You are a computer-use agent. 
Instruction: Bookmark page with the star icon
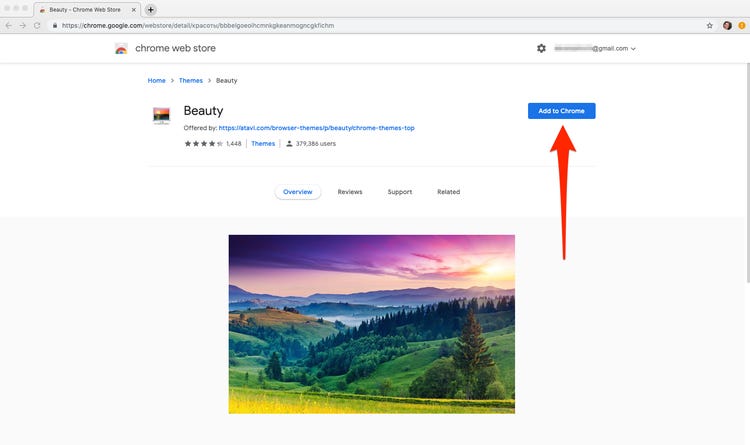tap(710, 25)
